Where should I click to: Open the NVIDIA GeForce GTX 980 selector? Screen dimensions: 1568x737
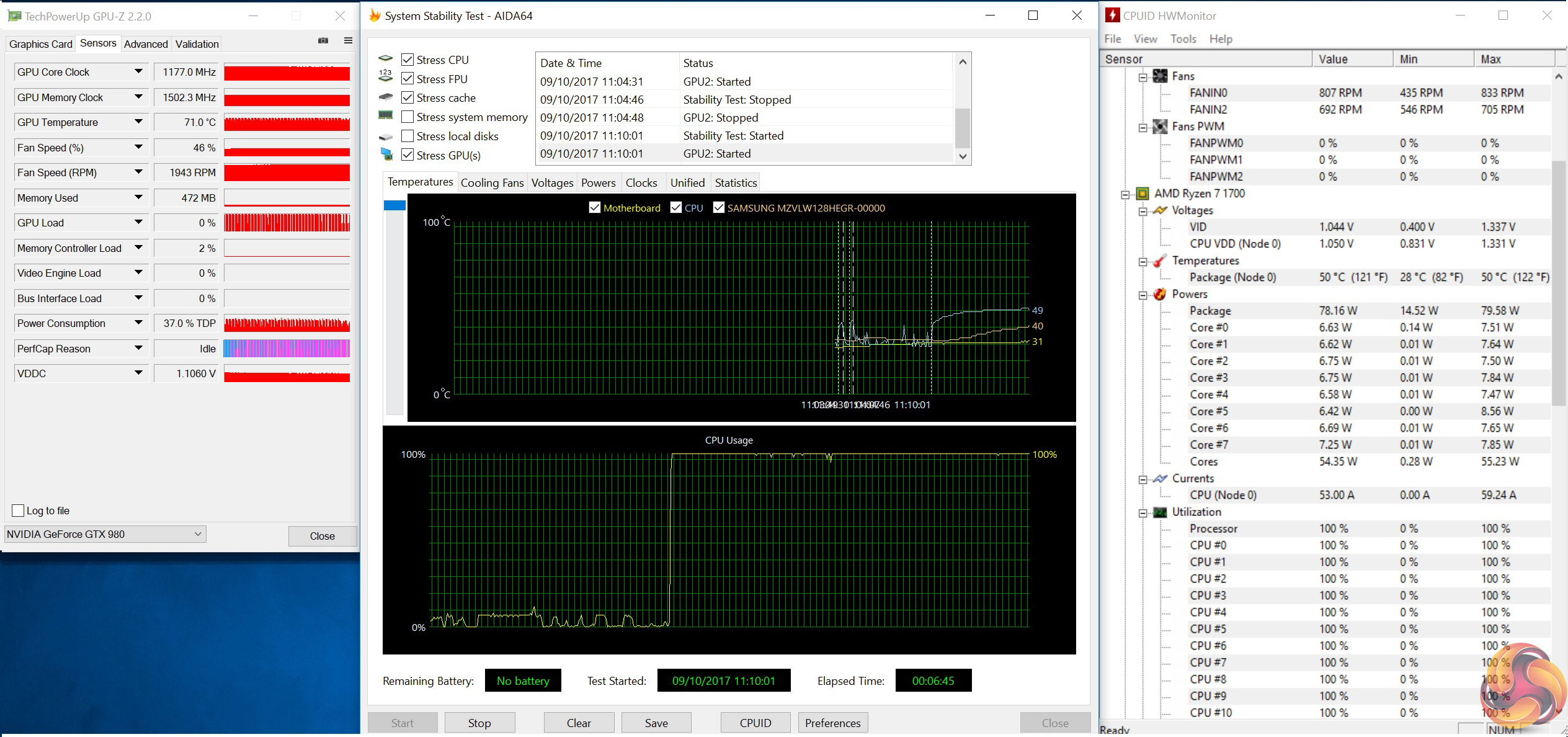click(105, 534)
